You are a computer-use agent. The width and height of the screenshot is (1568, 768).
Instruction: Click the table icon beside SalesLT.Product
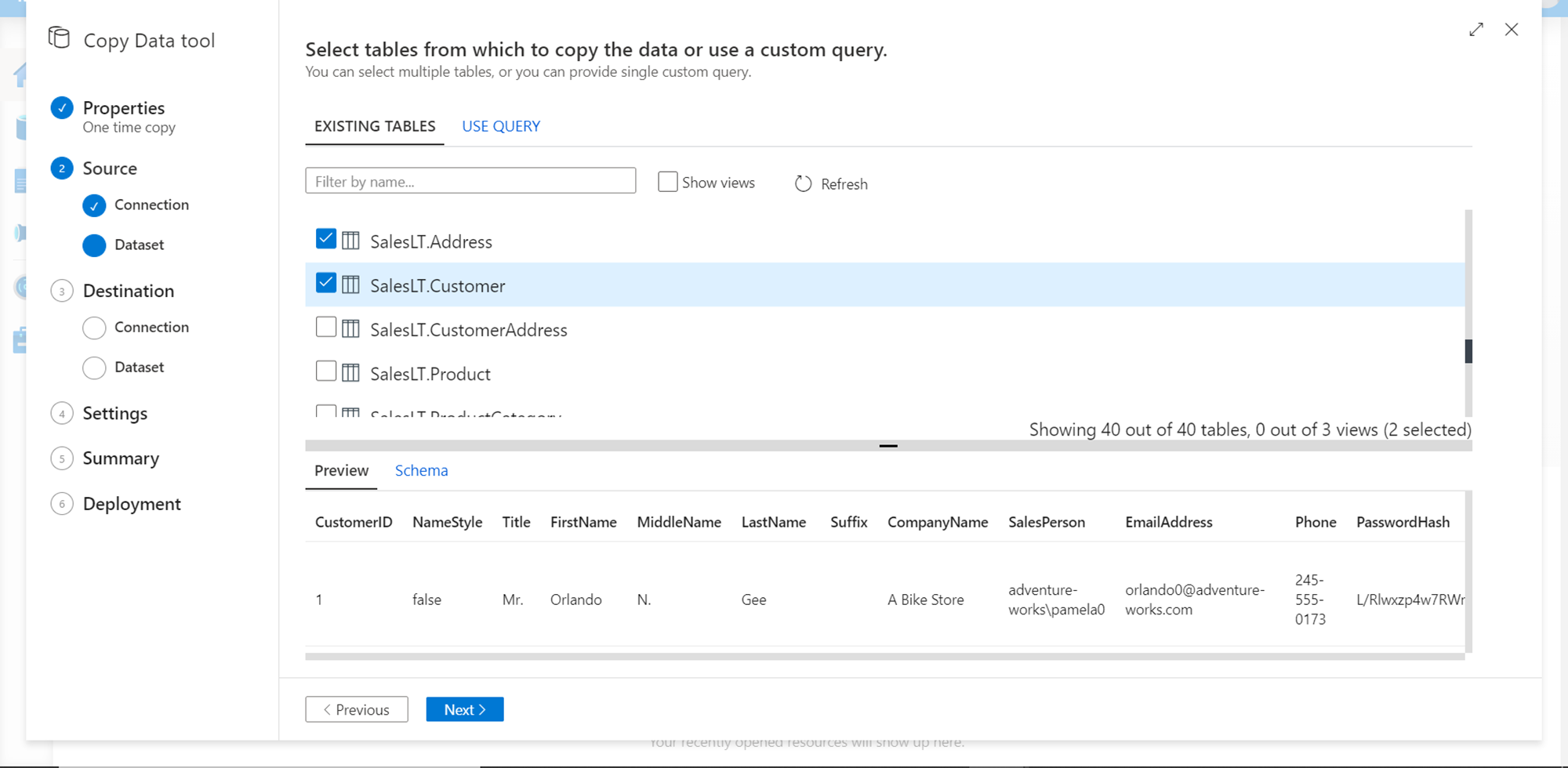click(350, 373)
